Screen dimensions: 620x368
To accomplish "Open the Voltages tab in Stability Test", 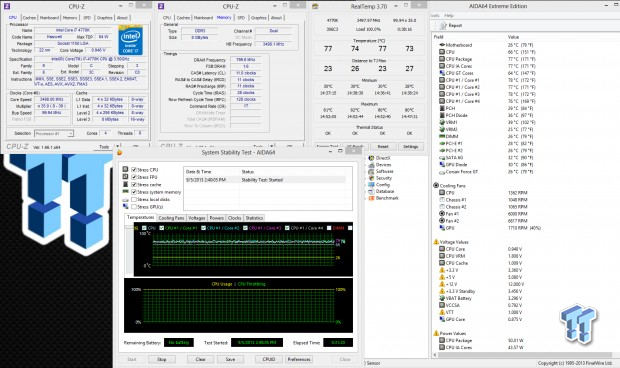I will coord(197,218).
